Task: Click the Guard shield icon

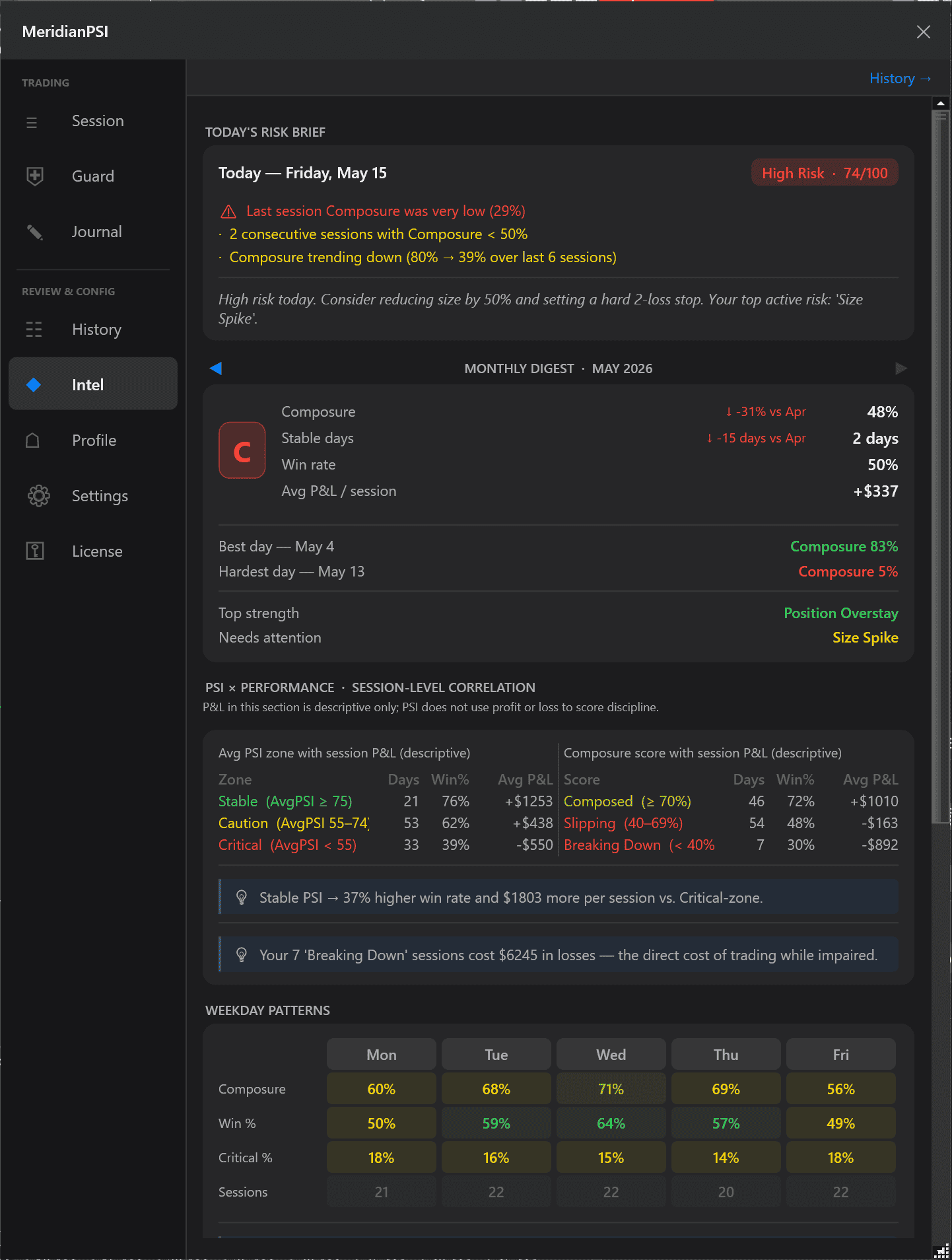Action: (34, 176)
